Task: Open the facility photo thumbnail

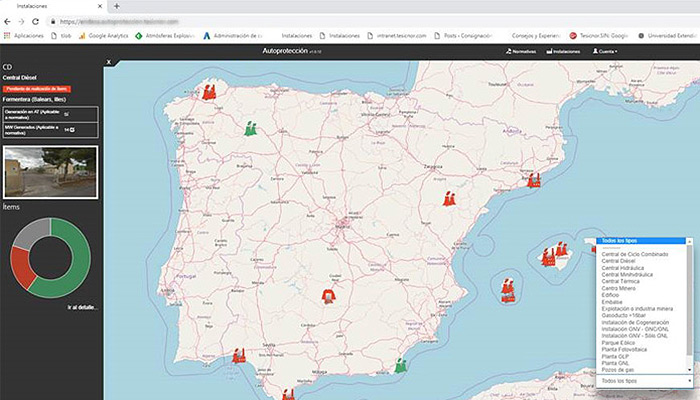Action: (x=50, y=171)
